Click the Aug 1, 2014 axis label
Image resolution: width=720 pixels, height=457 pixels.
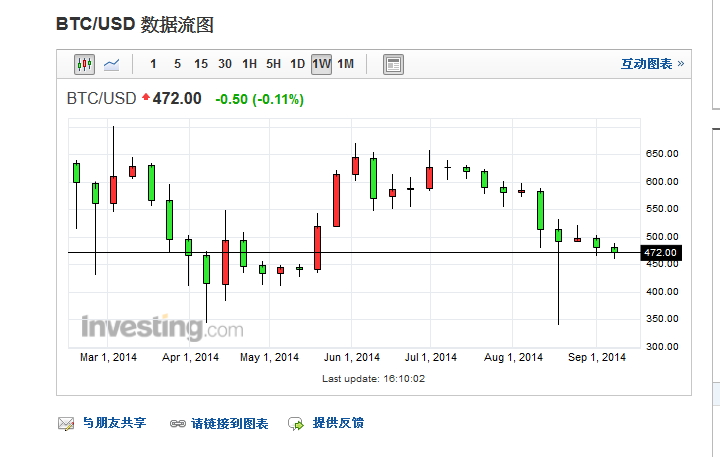coord(513,357)
